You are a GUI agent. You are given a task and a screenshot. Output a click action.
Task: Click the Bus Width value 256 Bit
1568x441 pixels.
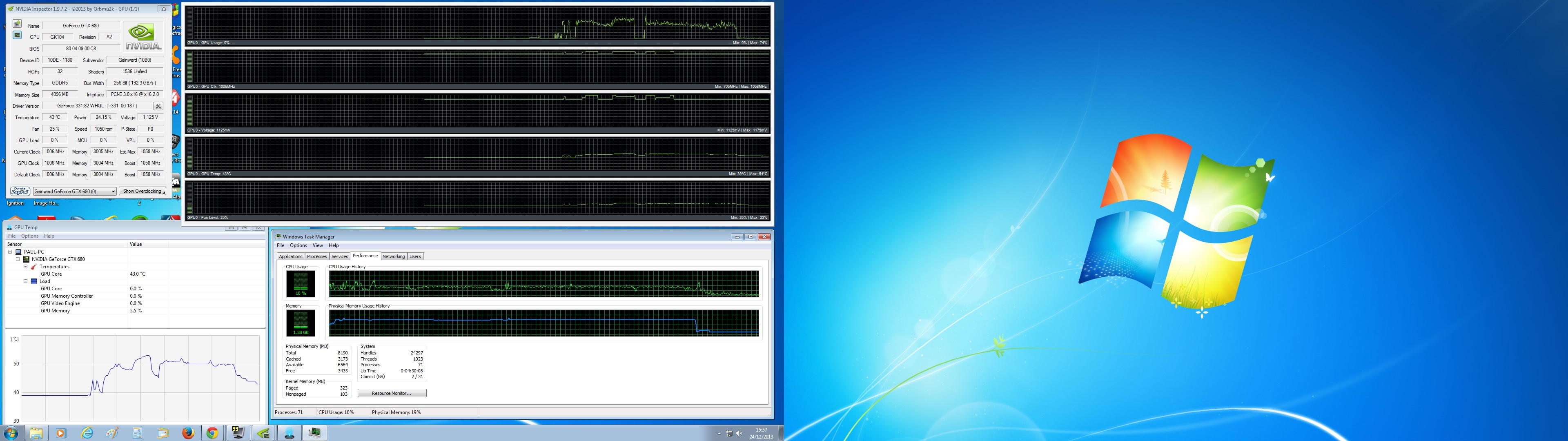(135, 83)
